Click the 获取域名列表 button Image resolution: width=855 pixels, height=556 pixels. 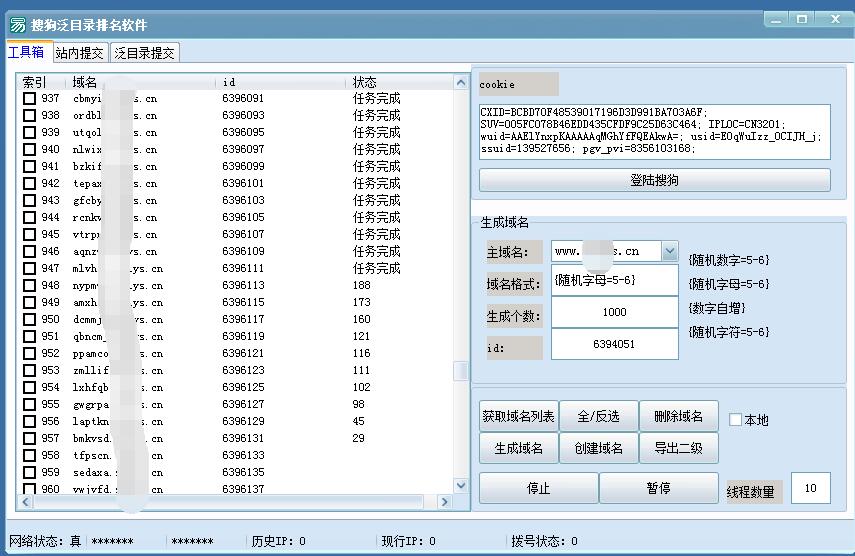(518, 416)
